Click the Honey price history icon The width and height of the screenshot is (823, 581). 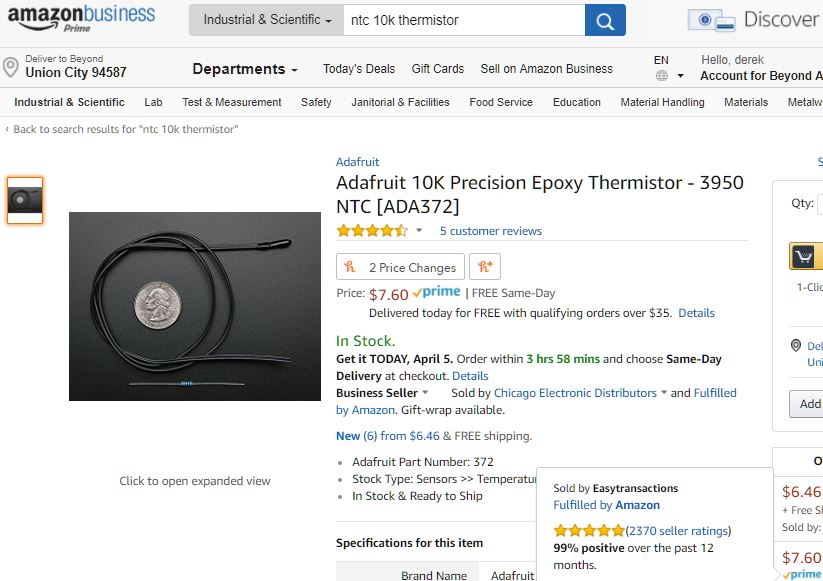pos(350,267)
